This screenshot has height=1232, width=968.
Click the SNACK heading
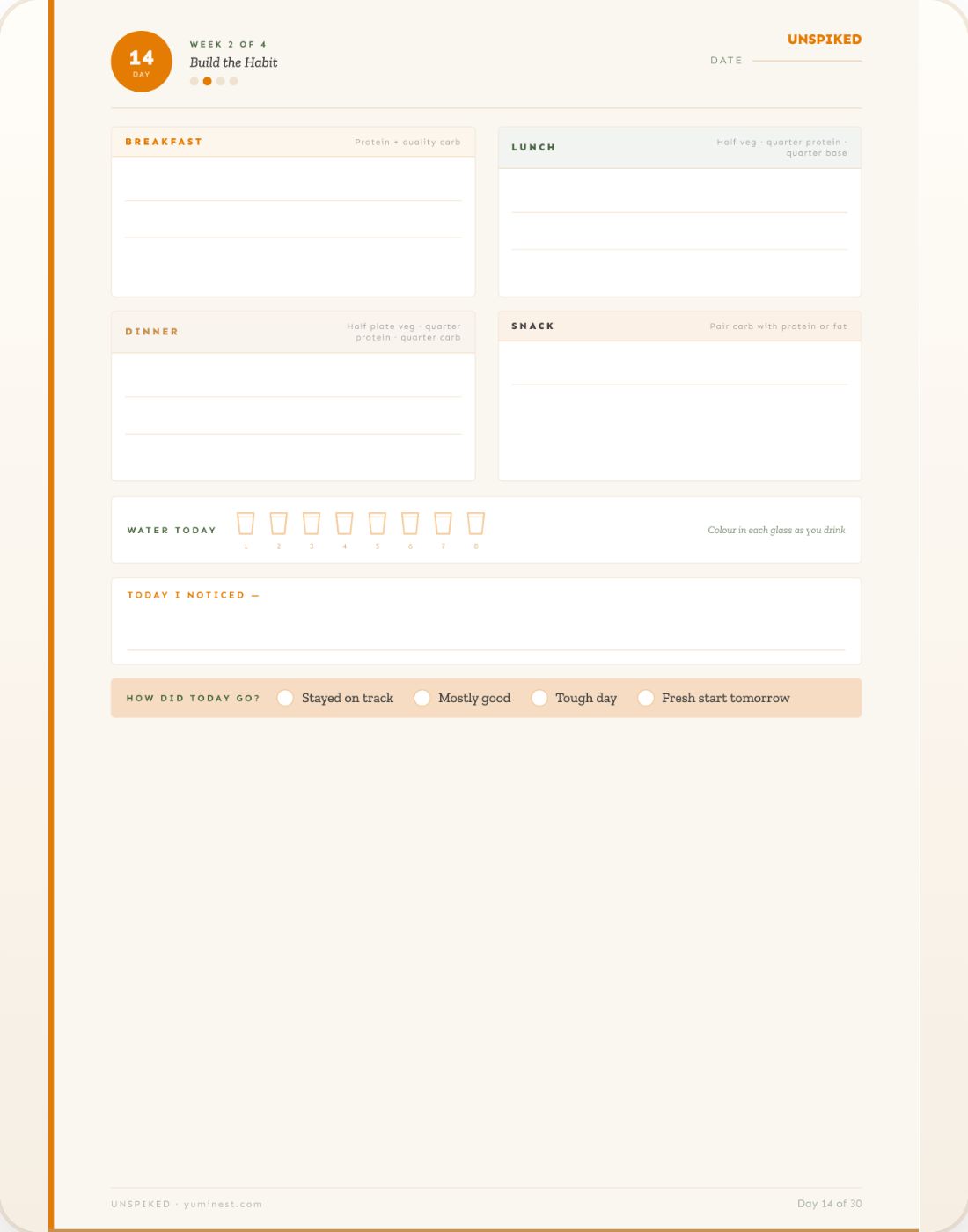pyautogui.click(x=532, y=326)
